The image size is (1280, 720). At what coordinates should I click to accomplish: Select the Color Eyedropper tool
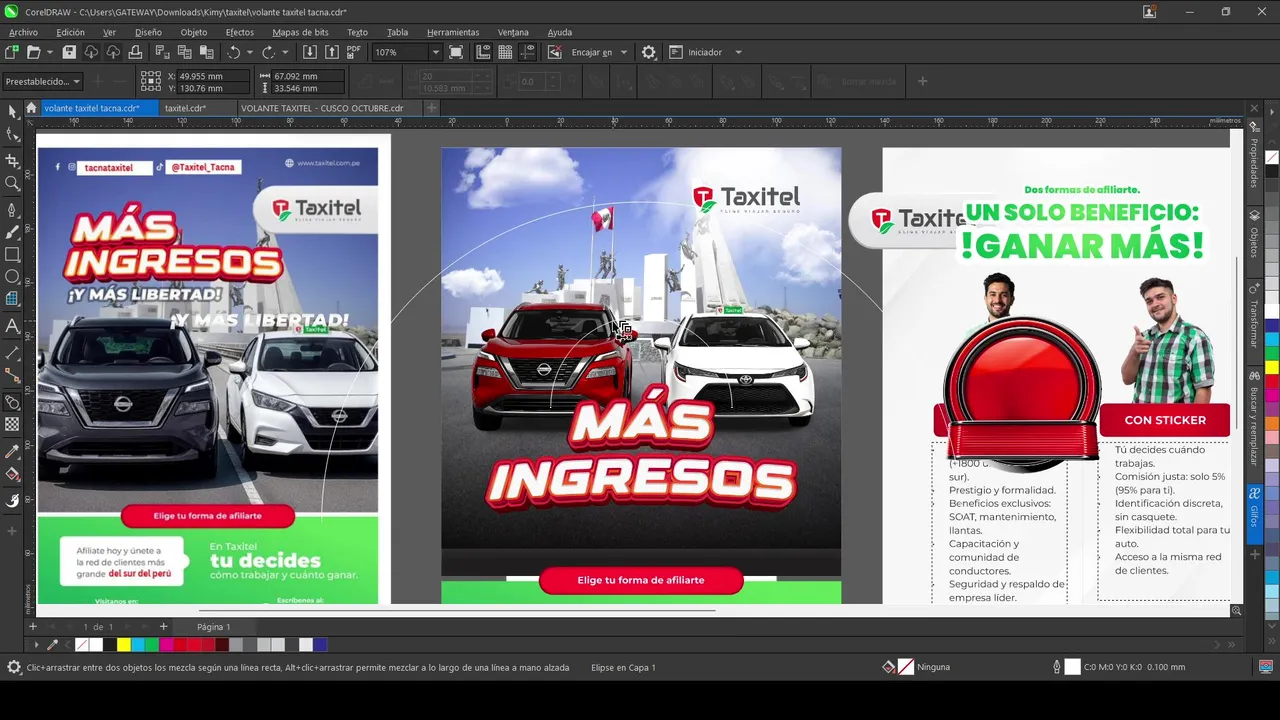12,451
